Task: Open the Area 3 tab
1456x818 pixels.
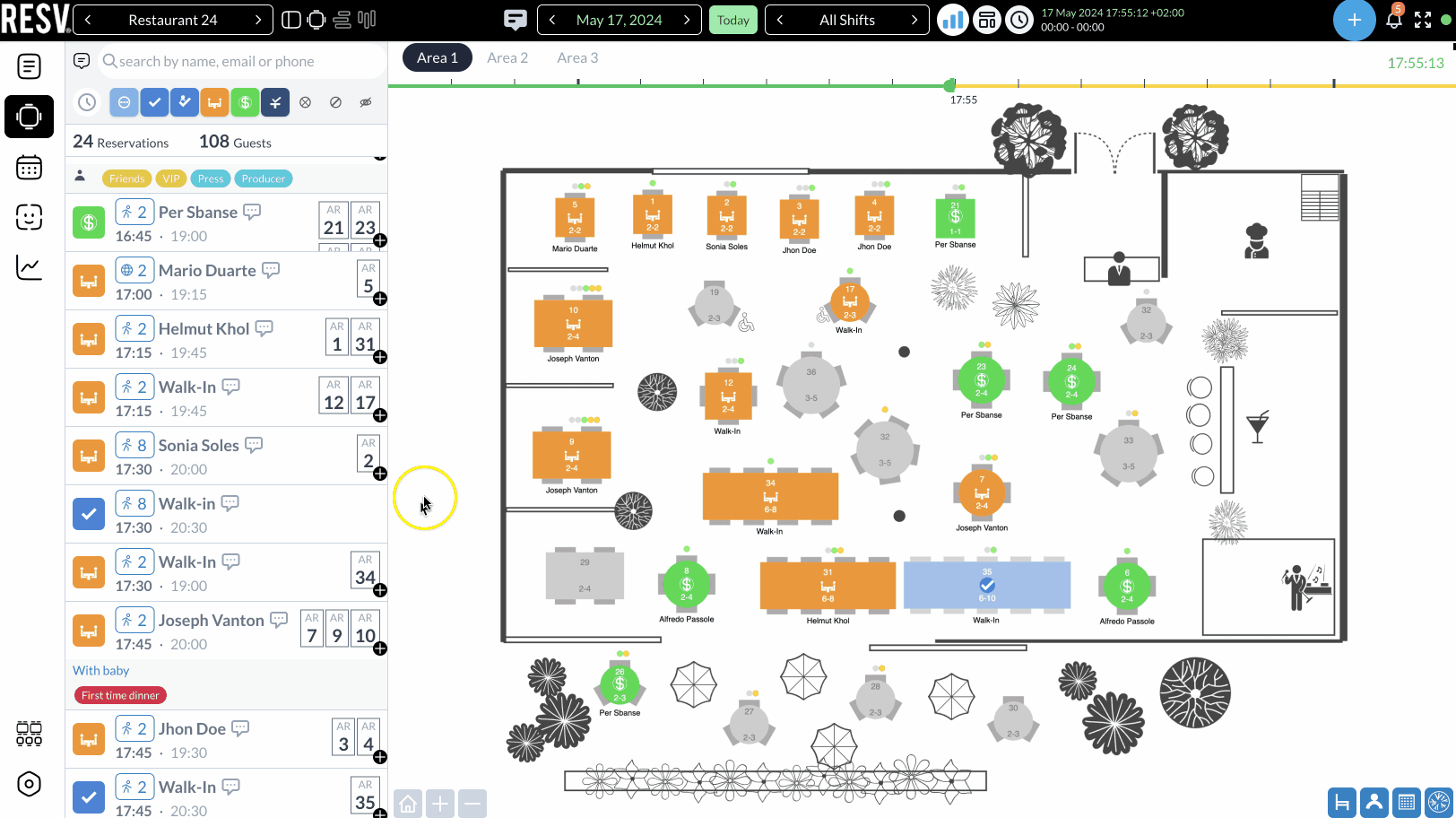Action: click(577, 57)
